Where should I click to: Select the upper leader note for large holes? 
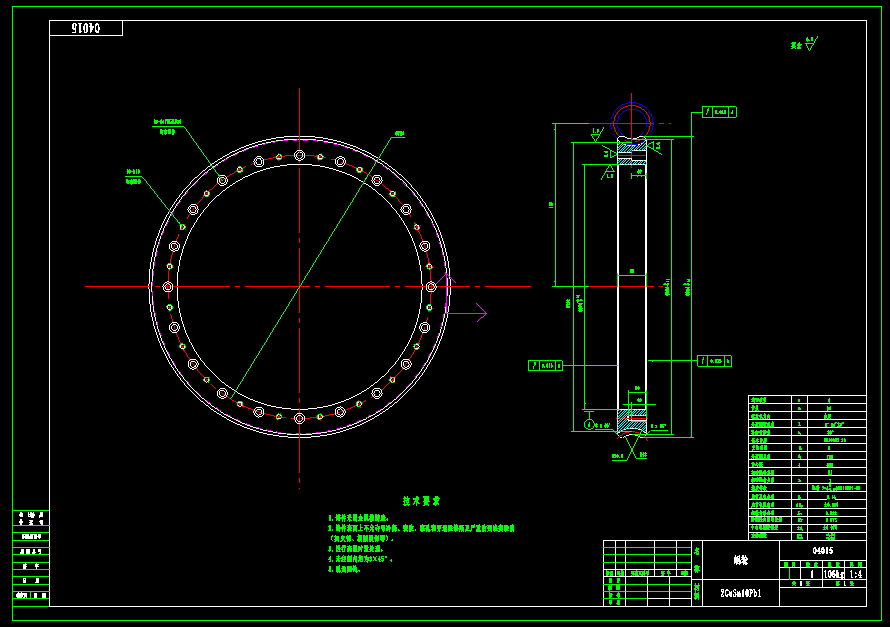click(167, 127)
